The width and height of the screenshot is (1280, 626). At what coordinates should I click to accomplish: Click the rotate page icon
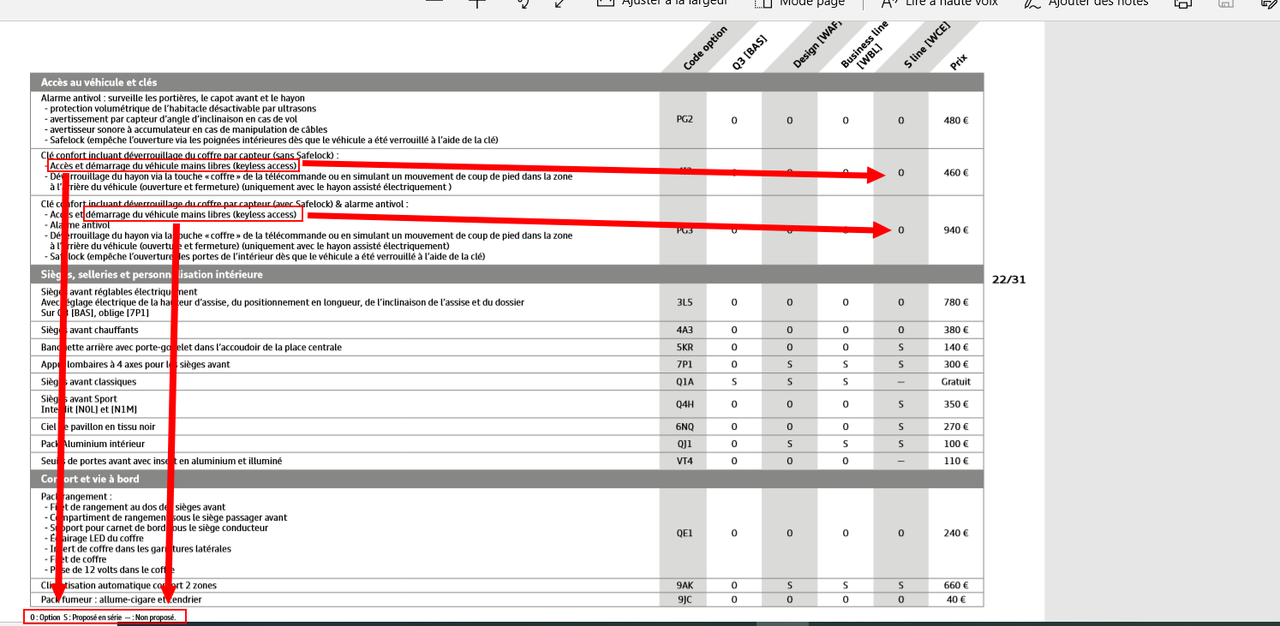(522, 3)
